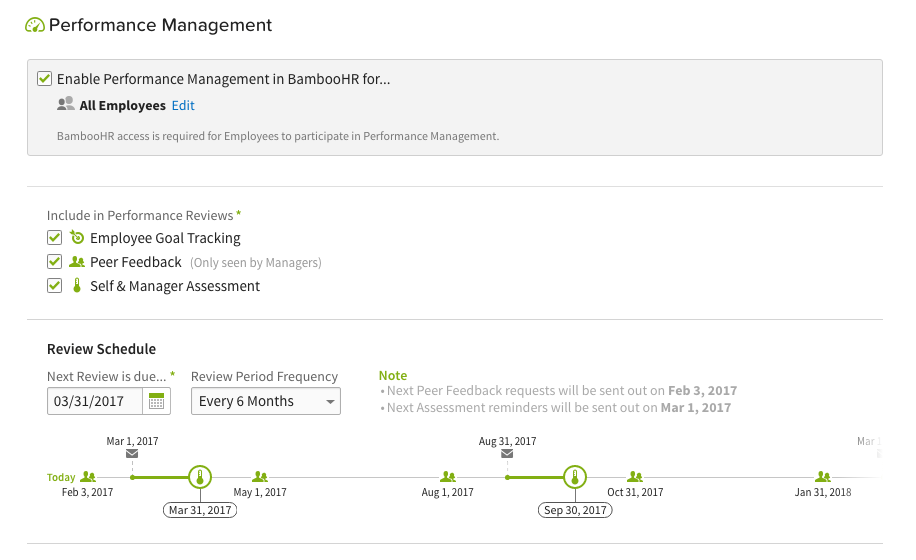Uncheck Enable Performance Management in BambooHR

44,79
